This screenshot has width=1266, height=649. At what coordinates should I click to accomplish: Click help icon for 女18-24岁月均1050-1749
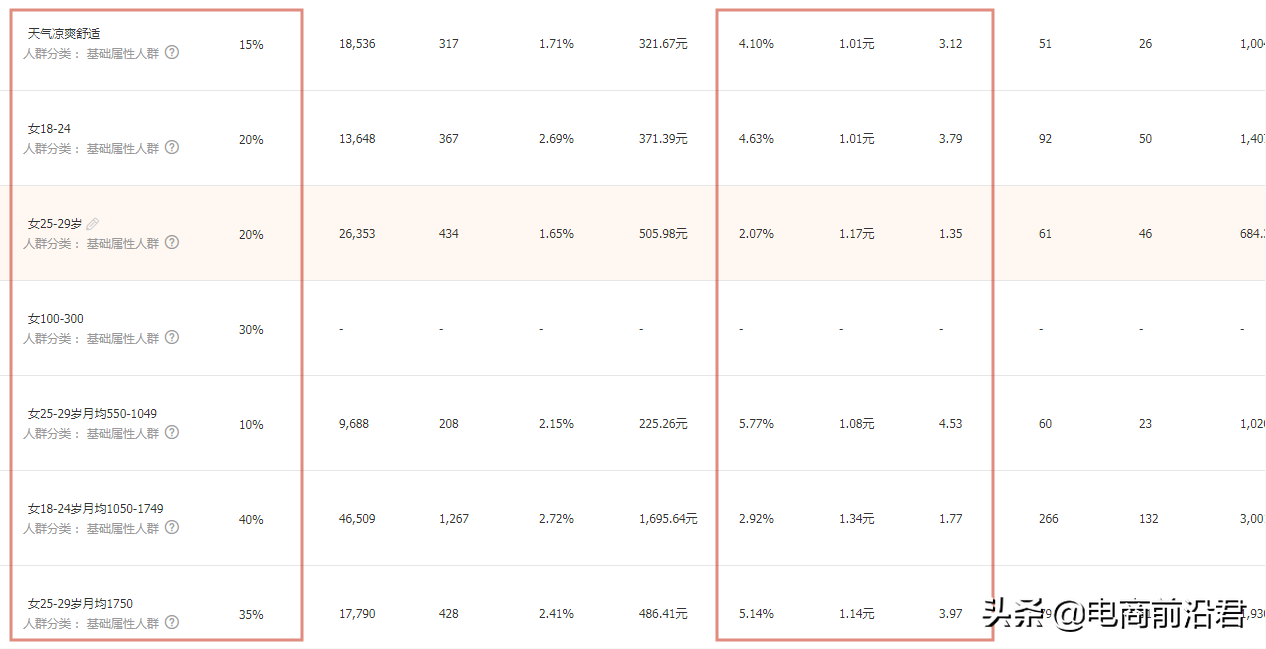click(x=172, y=527)
